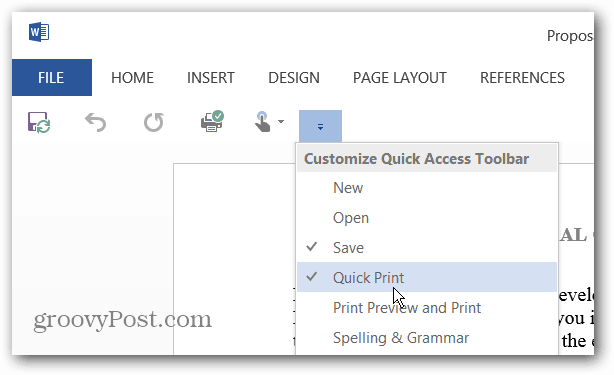This screenshot has height=375, width=614.
Task: Switch to the INSERT ribbon tab
Action: click(x=211, y=78)
